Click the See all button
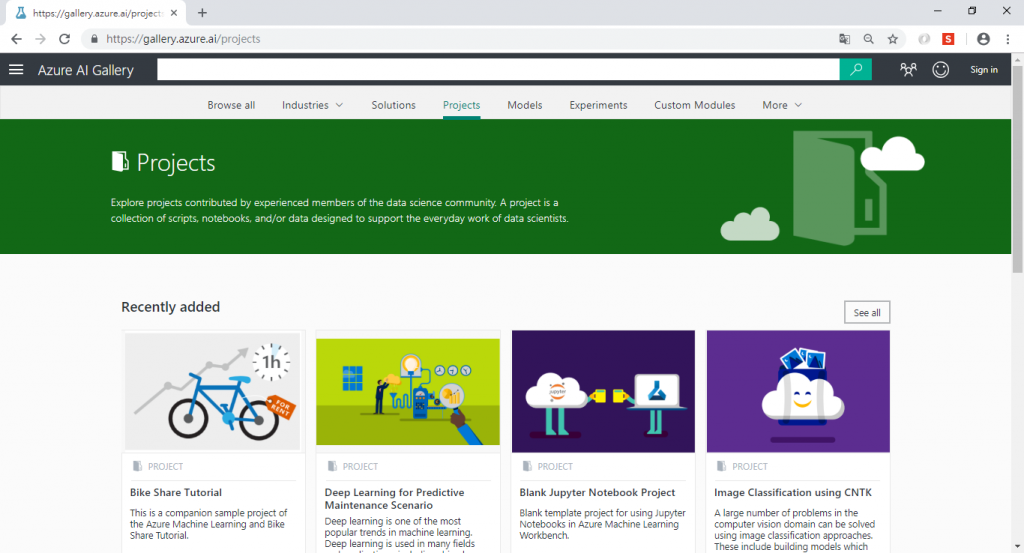The height and width of the screenshot is (553, 1024). click(867, 313)
